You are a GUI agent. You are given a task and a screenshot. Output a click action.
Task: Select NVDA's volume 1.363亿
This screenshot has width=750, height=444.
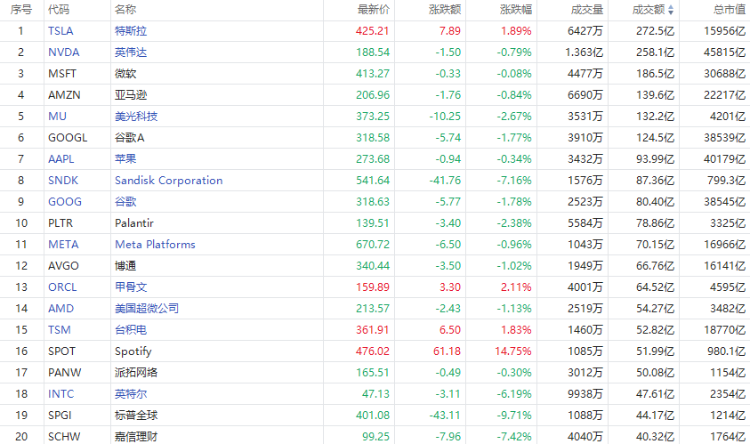584,52
